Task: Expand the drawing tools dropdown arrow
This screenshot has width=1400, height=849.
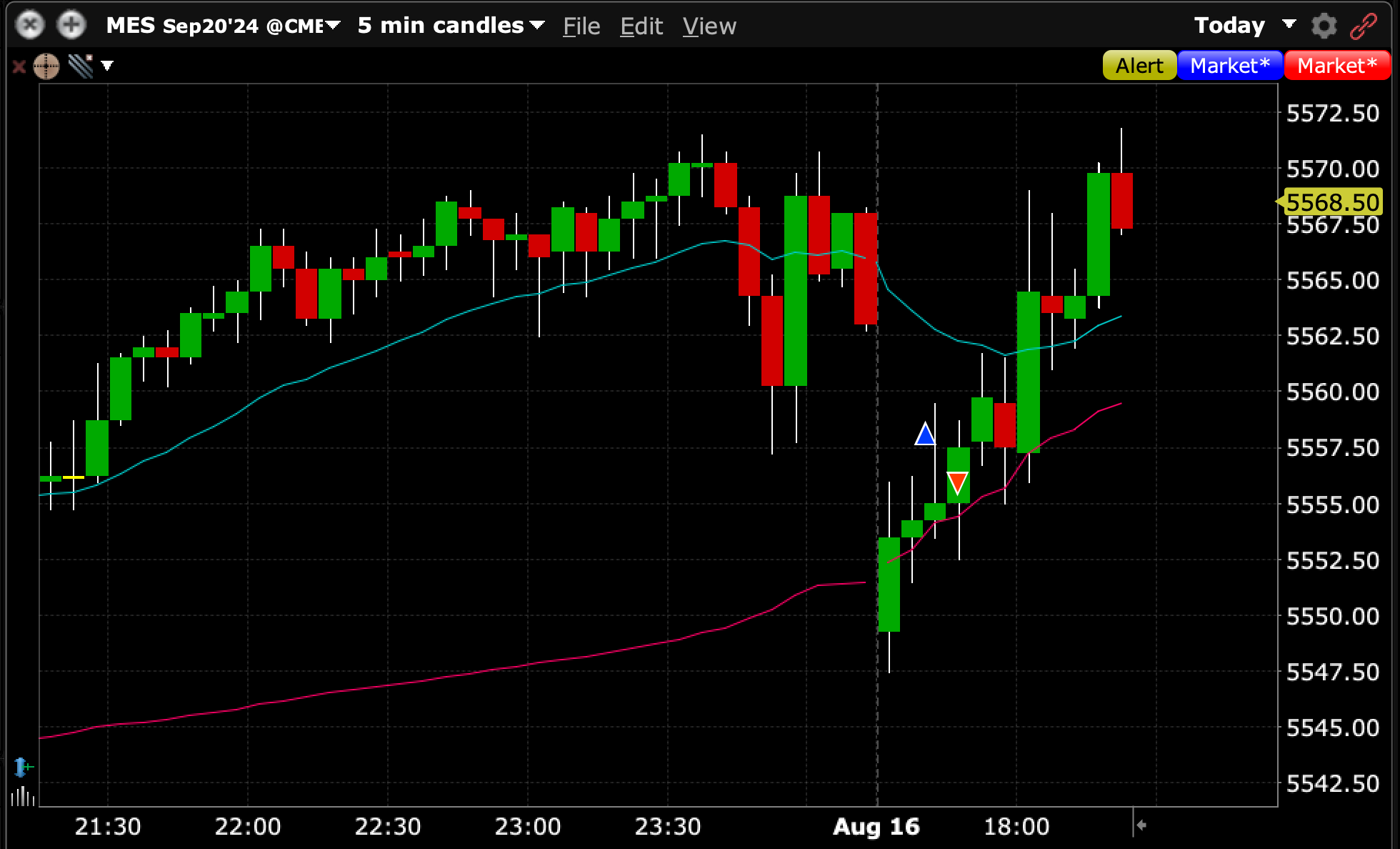Action: pyautogui.click(x=107, y=66)
